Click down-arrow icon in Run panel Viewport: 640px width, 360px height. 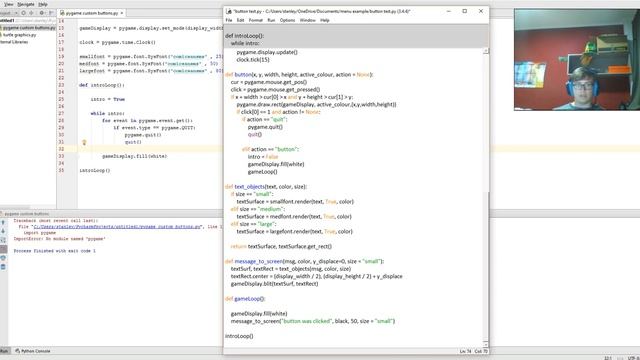3,231
